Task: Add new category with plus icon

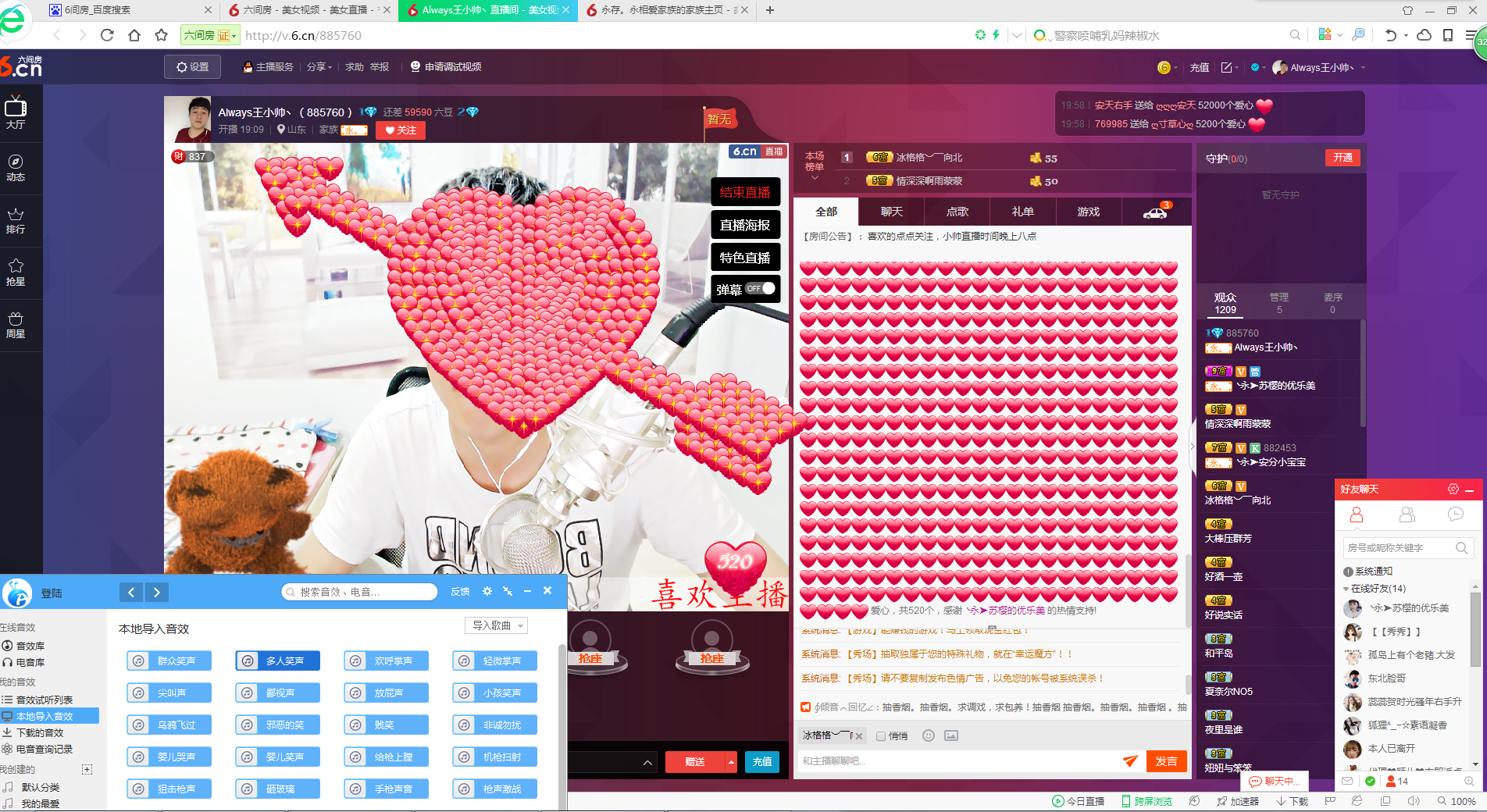Action: point(87,769)
